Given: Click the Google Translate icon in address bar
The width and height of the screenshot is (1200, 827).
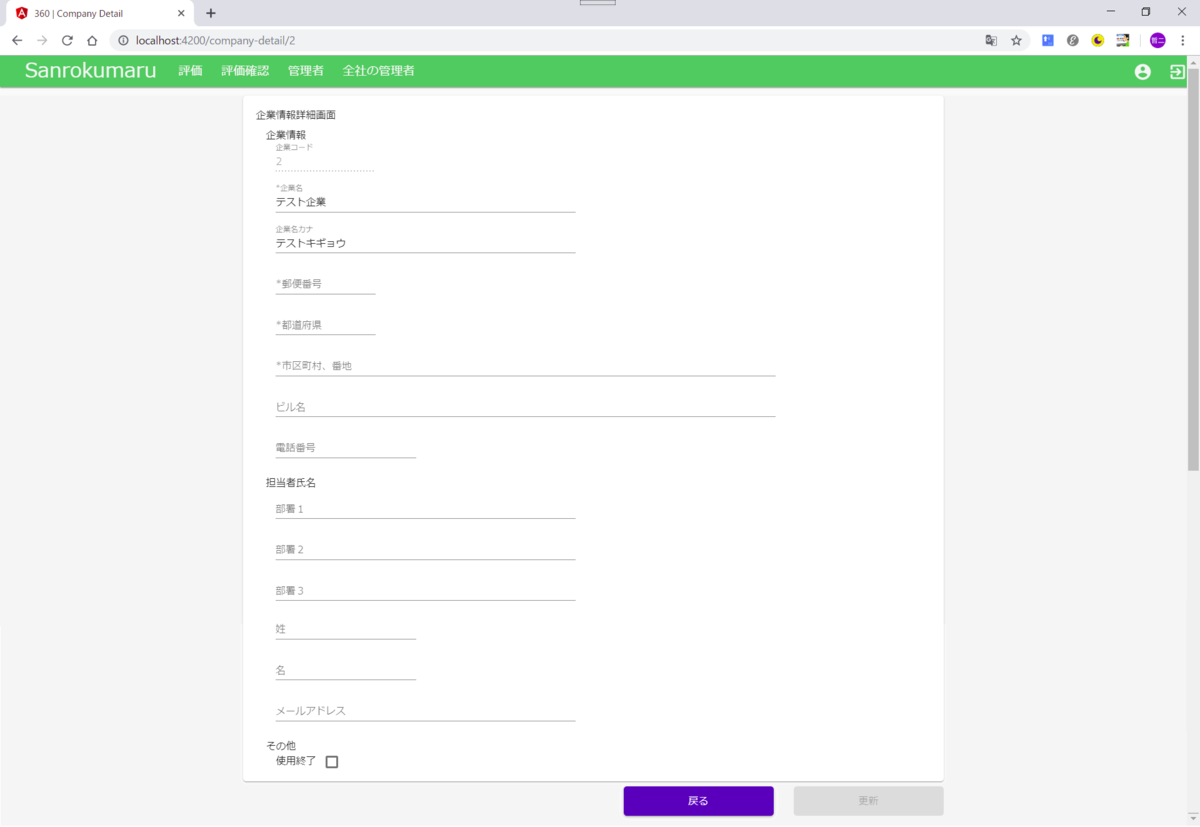Looking at the screenshot, I should 991,41.
